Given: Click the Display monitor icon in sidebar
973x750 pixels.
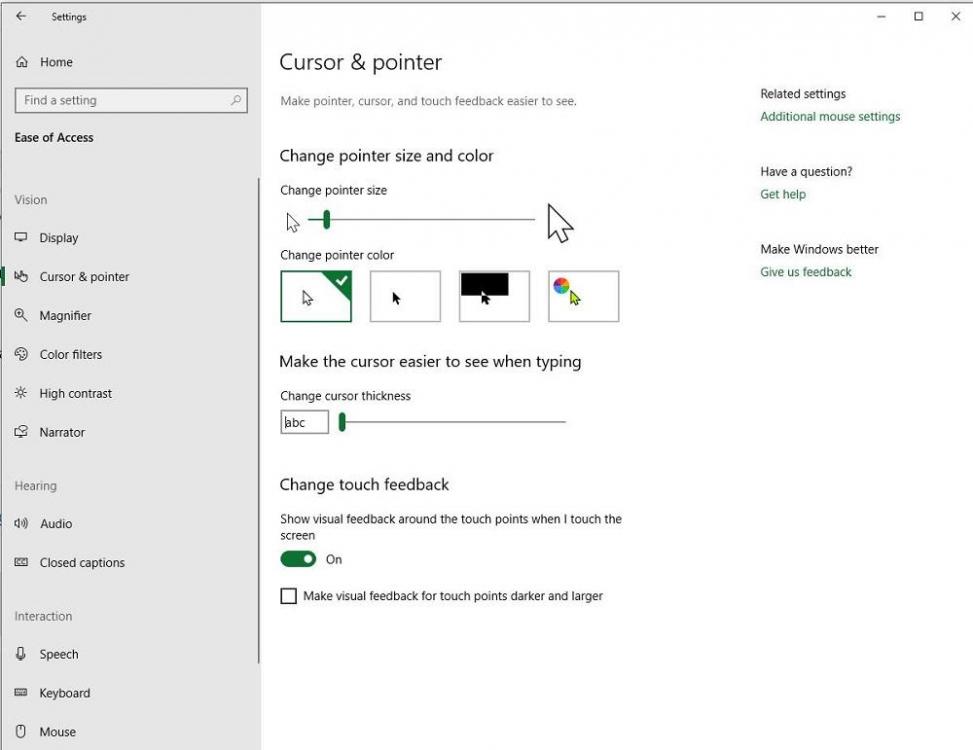Looking at the screenshot, I should tap(21, 238).
